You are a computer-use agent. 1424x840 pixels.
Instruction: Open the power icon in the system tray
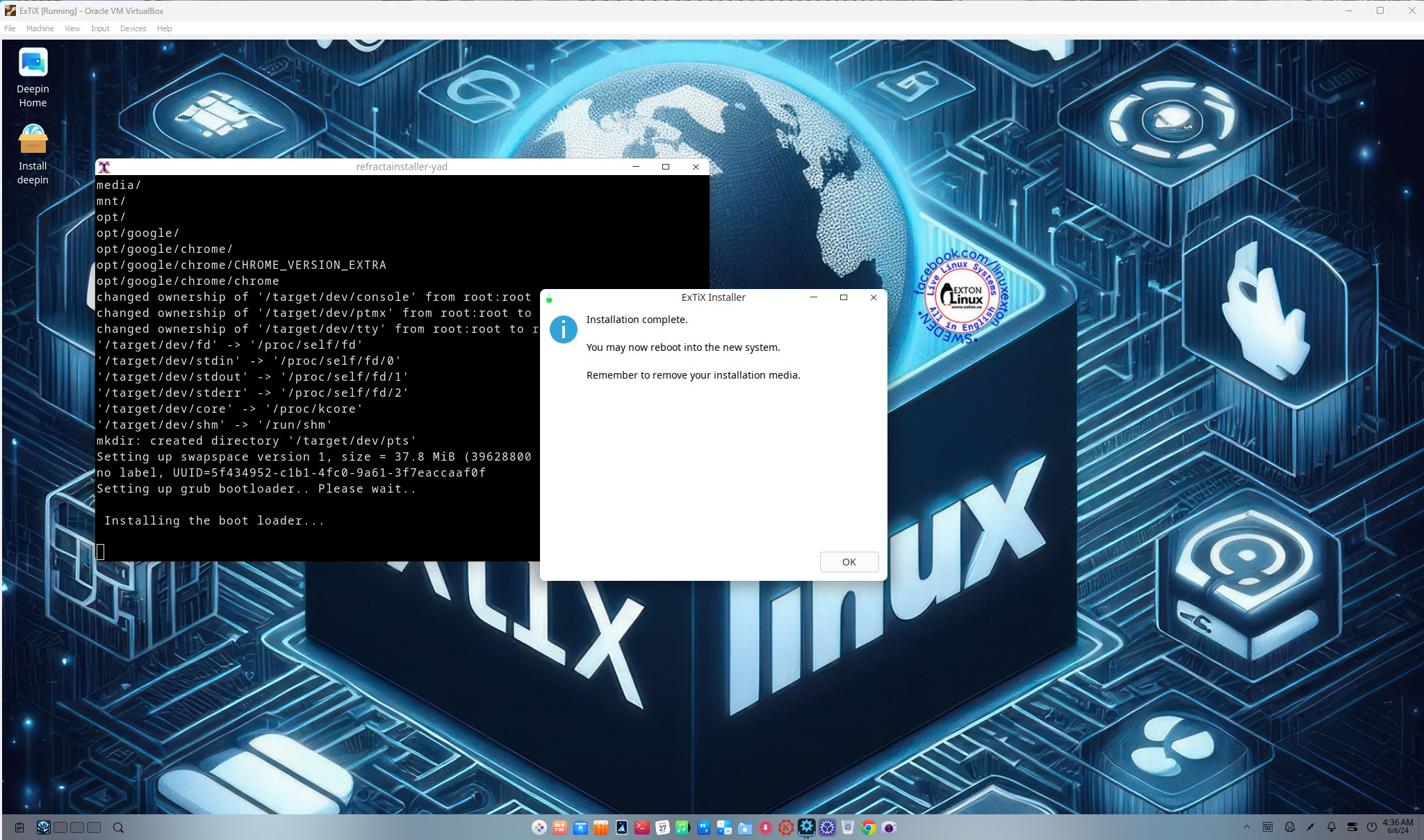point(1372,827)
